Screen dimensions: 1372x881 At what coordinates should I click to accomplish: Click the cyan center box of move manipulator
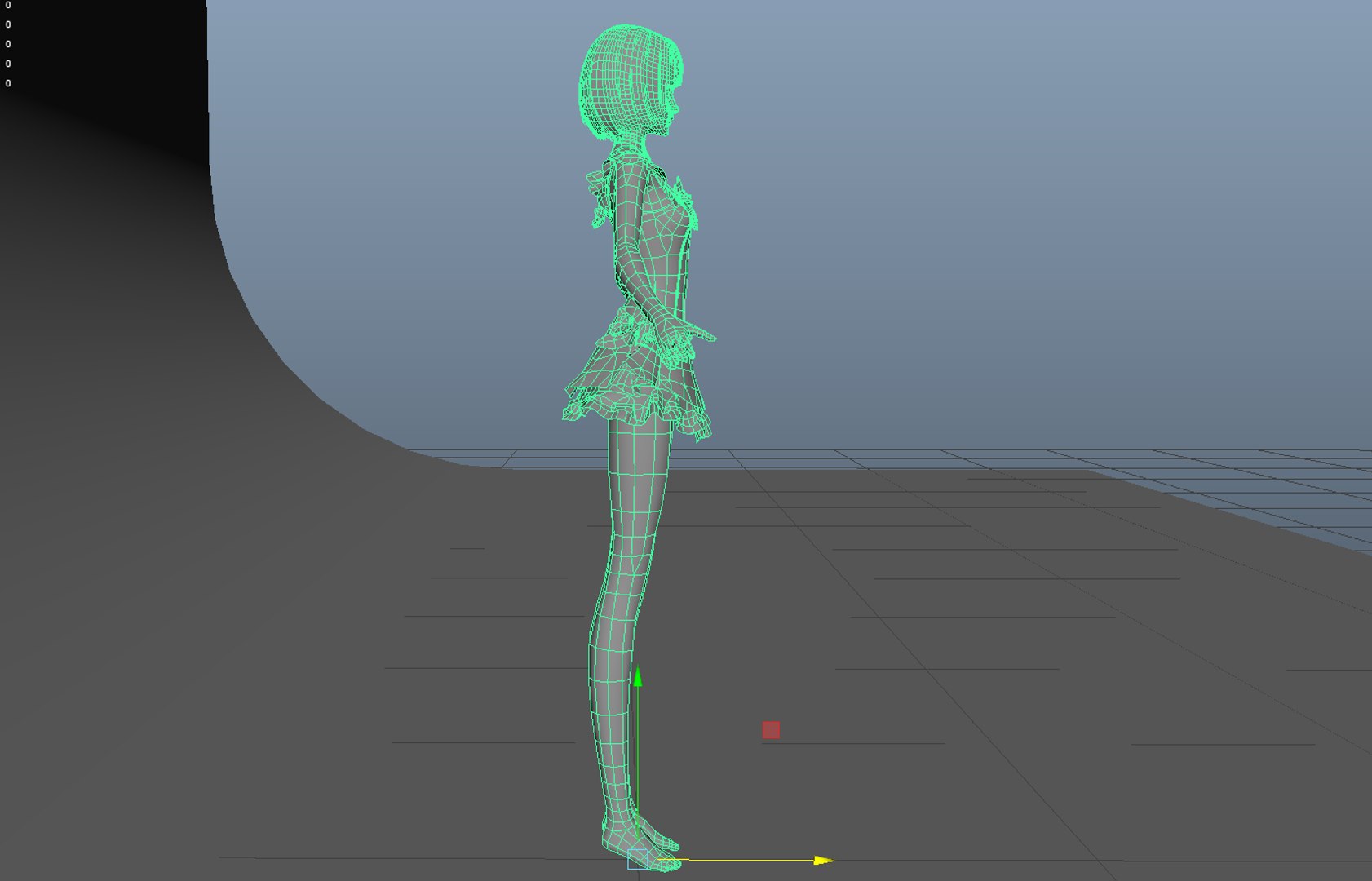pos(638,859)
